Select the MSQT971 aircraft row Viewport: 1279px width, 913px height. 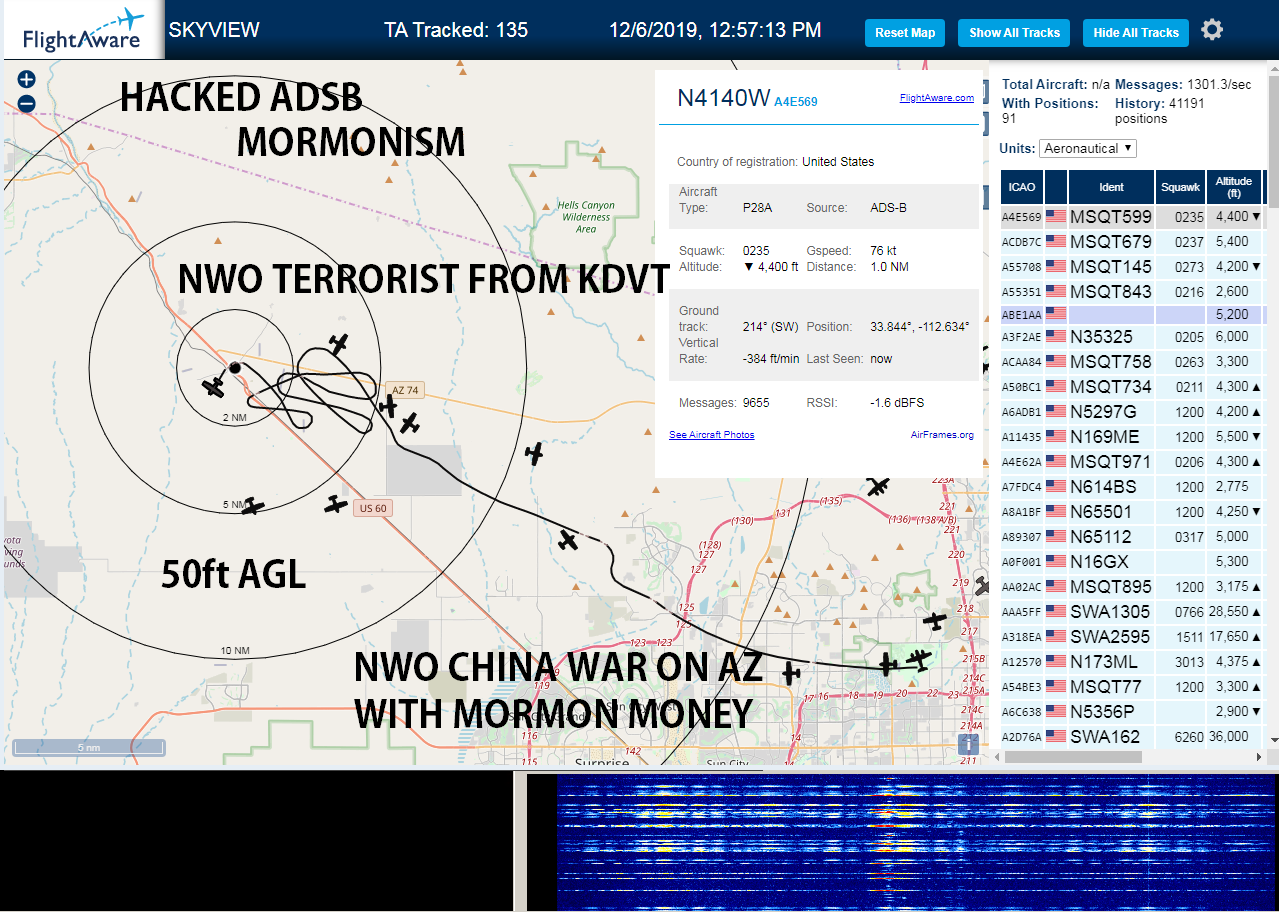click(x=1132, y=461)
